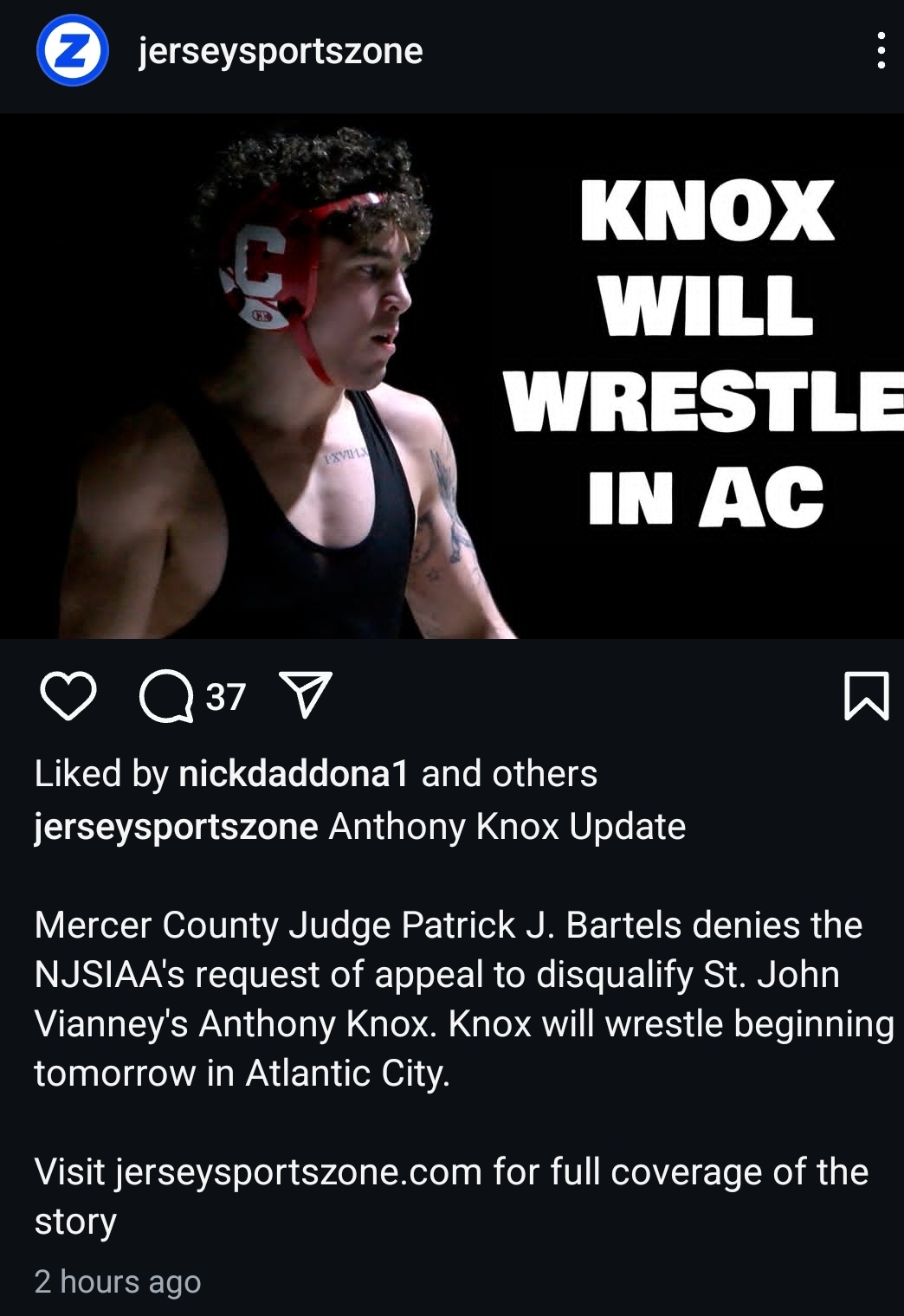
Task: Tap the 2 hours ago timestamp
Action: tap(118, 1281)
